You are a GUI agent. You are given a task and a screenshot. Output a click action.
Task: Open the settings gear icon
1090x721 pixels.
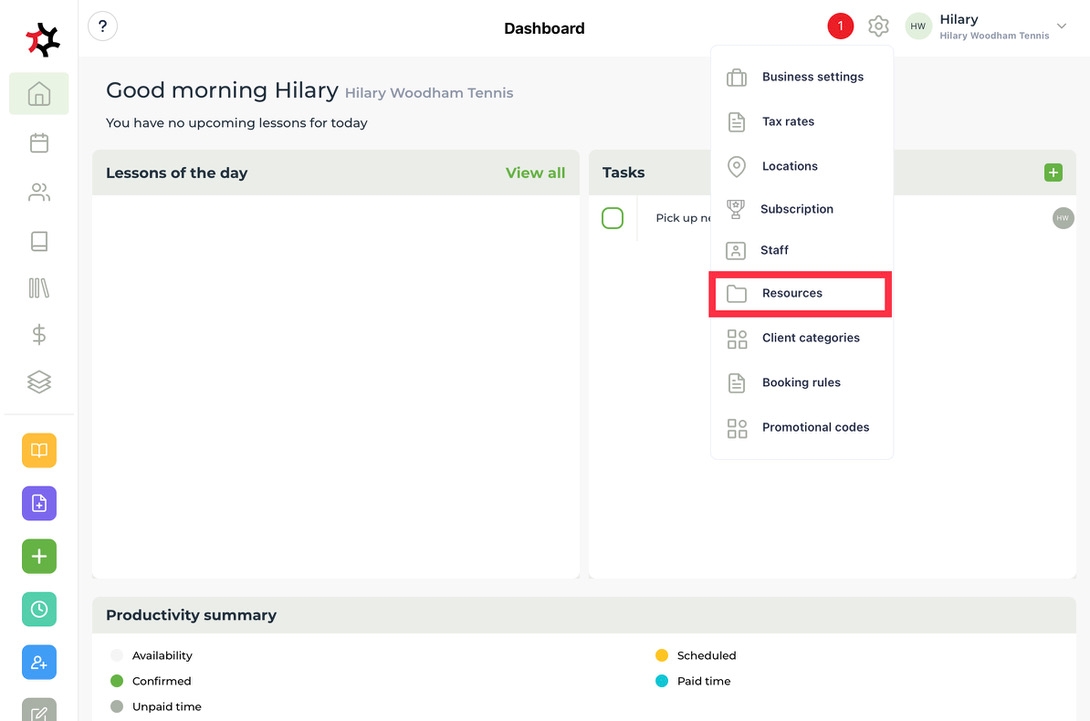(878, 27)
